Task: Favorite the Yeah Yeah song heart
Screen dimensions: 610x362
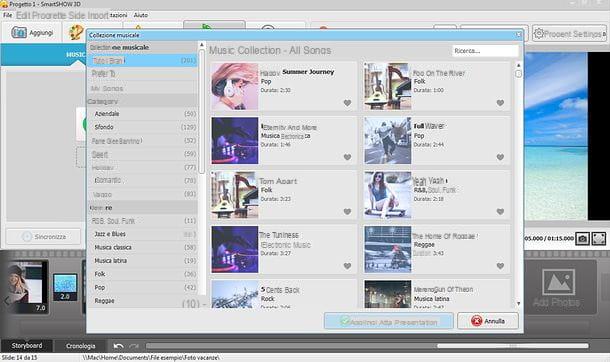Action: pyautogui.click(x=500, y=212)
